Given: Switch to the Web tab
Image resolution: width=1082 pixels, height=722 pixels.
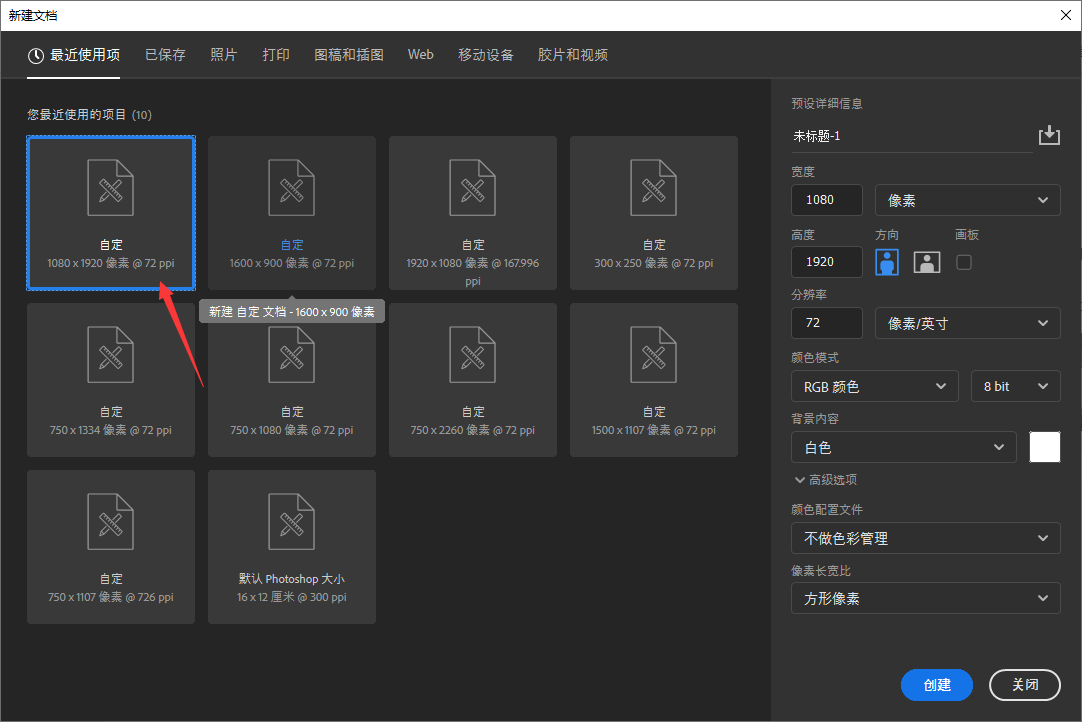Looking at the screenshot, I should (420, 55).
